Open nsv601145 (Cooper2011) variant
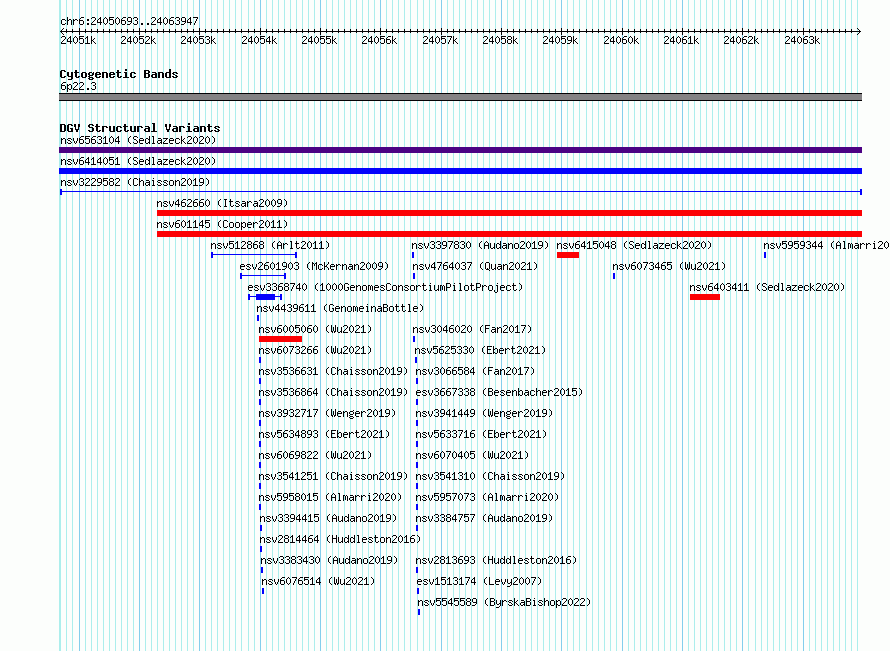This screenshot has width=890, height=651. [222, 224]
